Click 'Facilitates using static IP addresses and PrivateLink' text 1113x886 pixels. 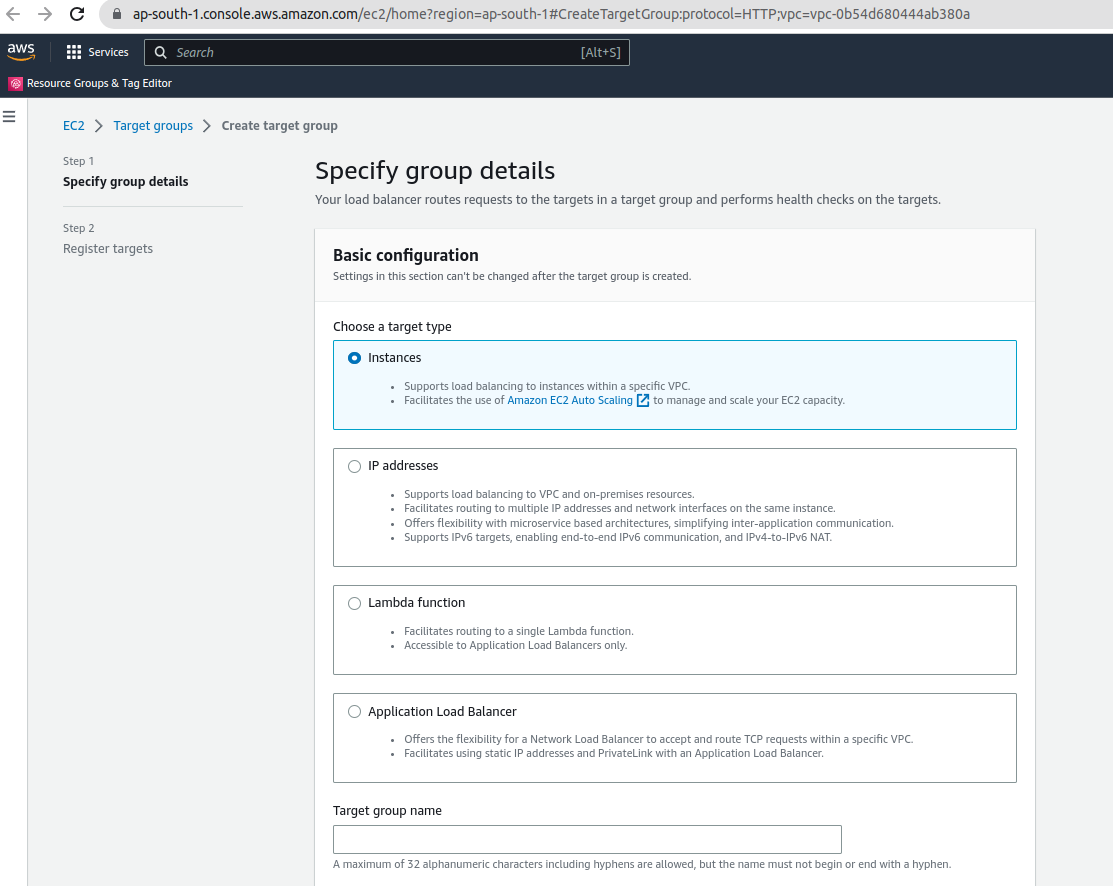click(614, 753)
